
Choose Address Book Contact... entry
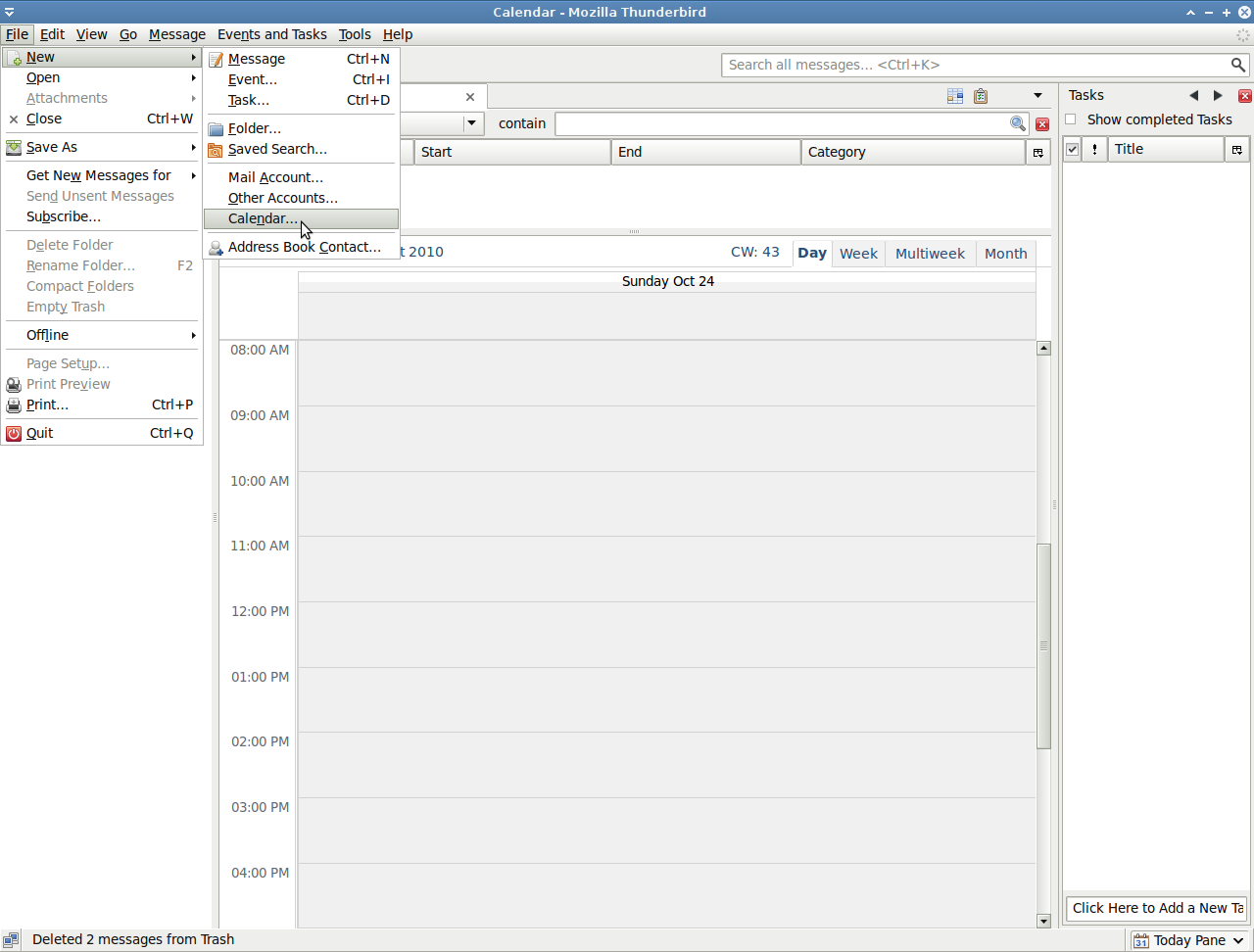click(301, 247)
